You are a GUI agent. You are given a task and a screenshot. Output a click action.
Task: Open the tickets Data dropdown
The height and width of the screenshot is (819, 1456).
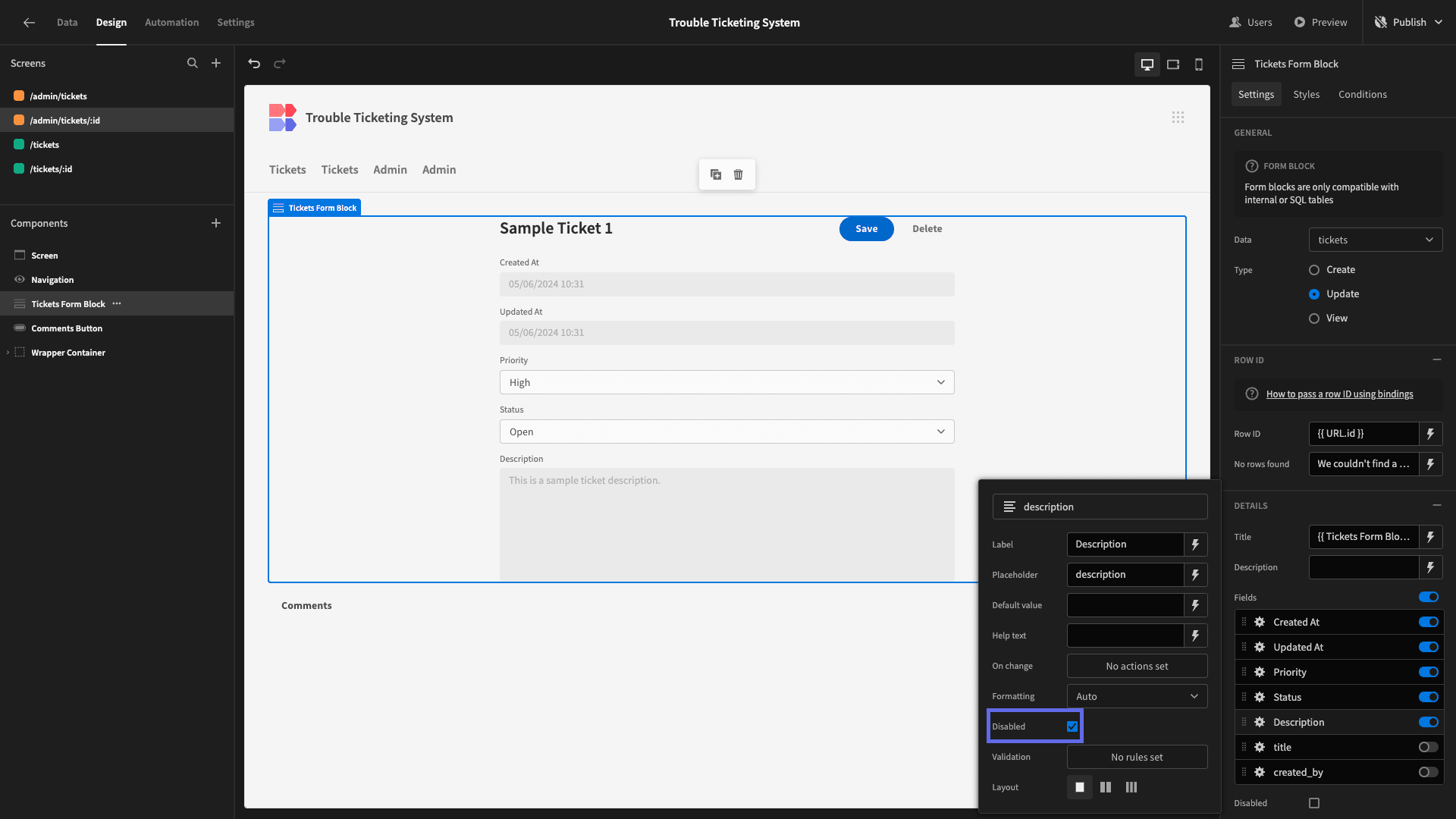[1376, 240]
